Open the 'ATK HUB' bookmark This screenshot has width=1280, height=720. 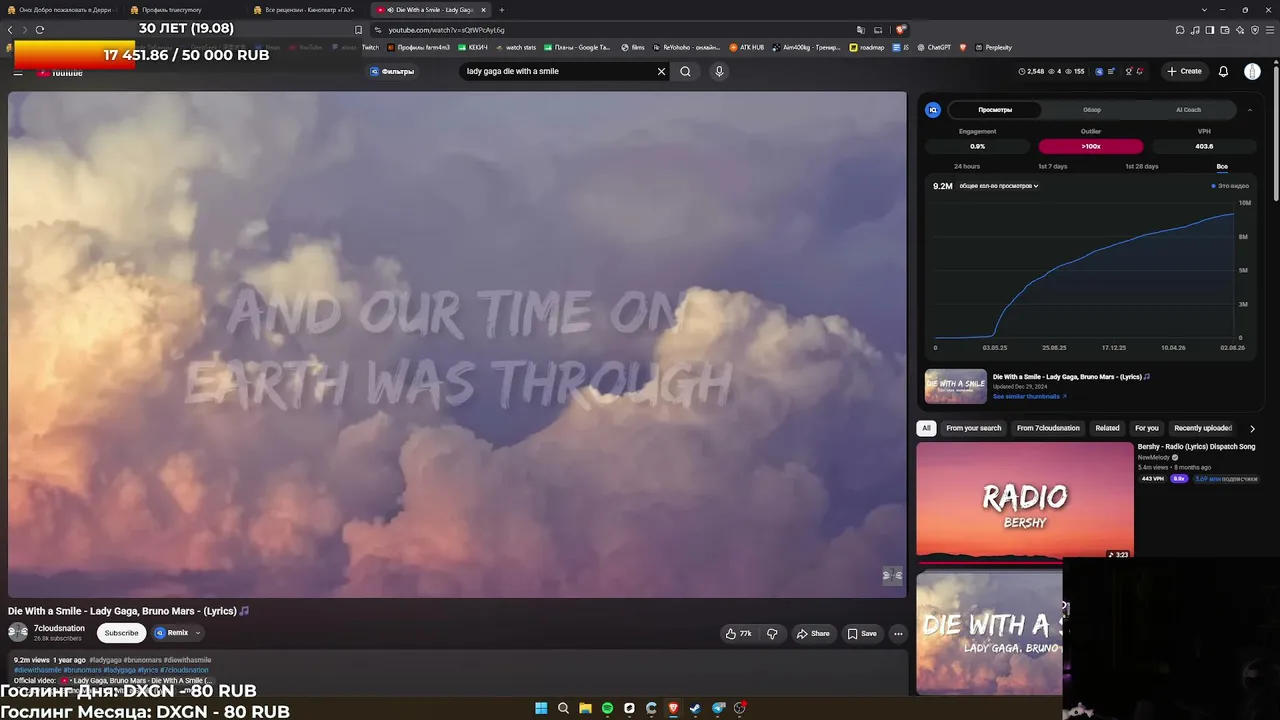tap(746, 47)
